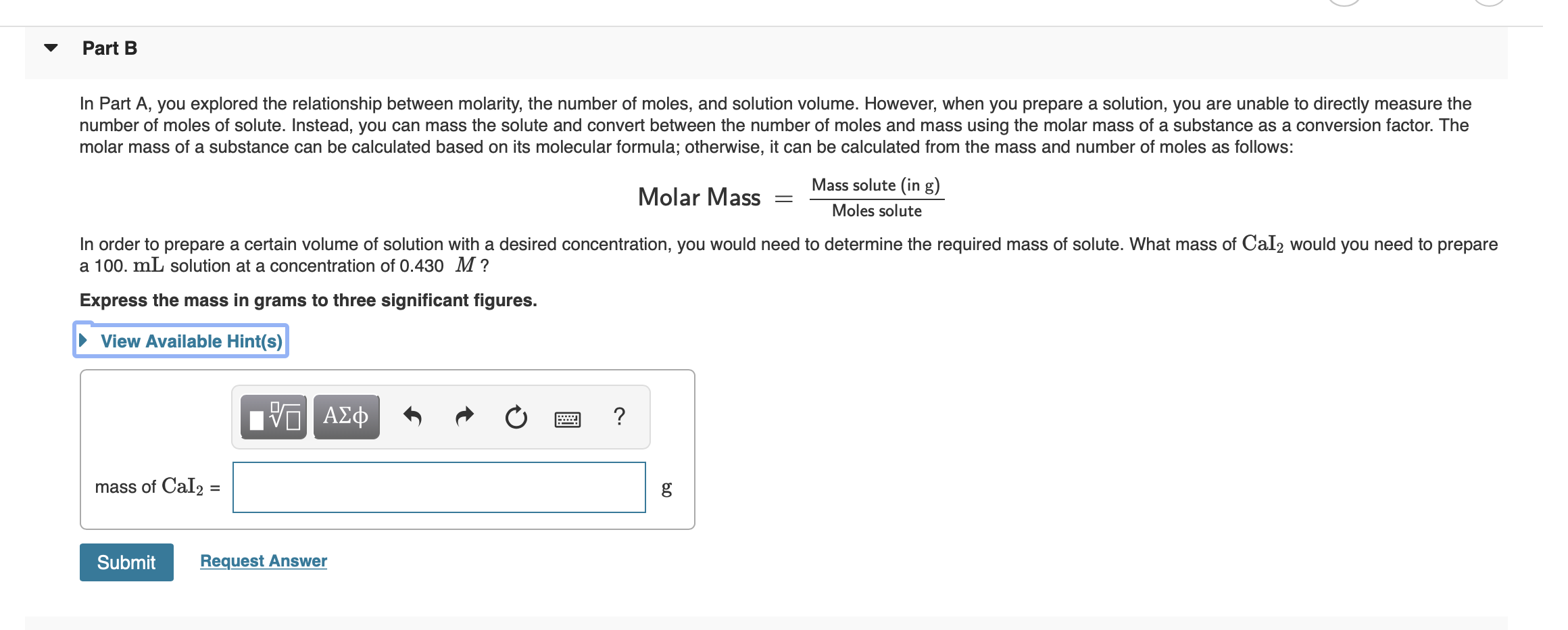This screenshot has width=1568, height=630.
Task: Open the math templates palette
Action: (x=273, y=416)
